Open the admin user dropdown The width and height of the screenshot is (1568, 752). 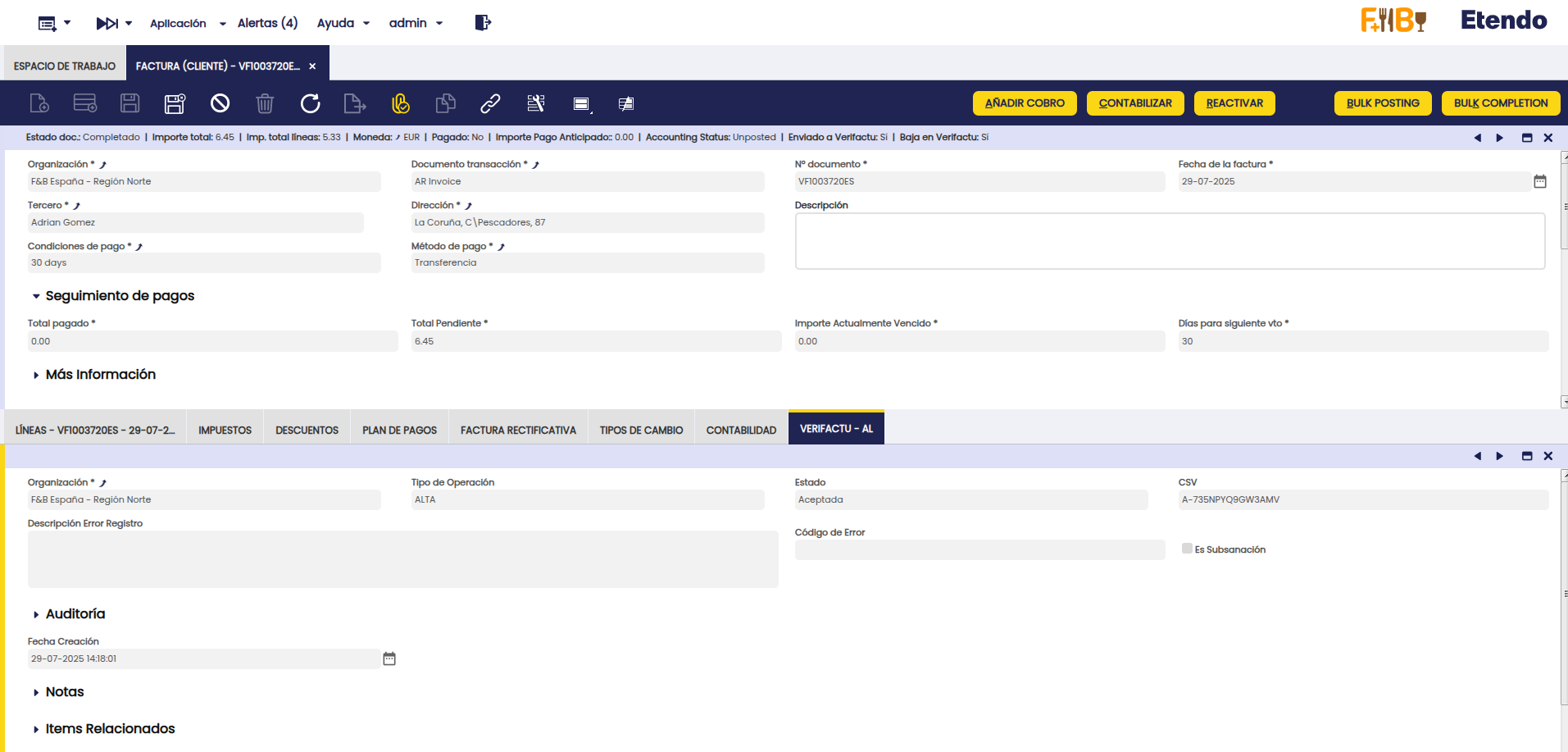pos(416,23)
